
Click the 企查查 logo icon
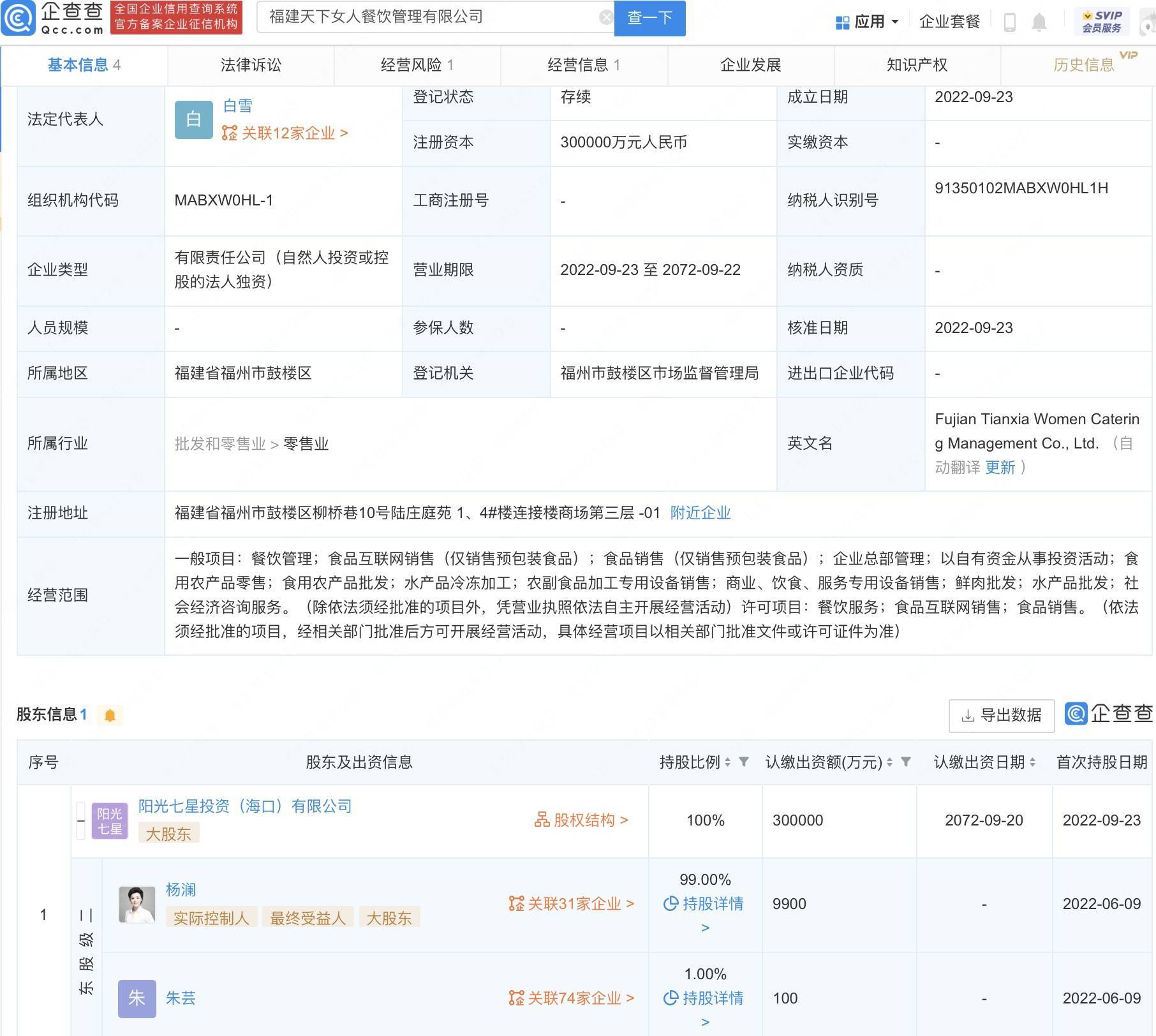click(19, 19)
